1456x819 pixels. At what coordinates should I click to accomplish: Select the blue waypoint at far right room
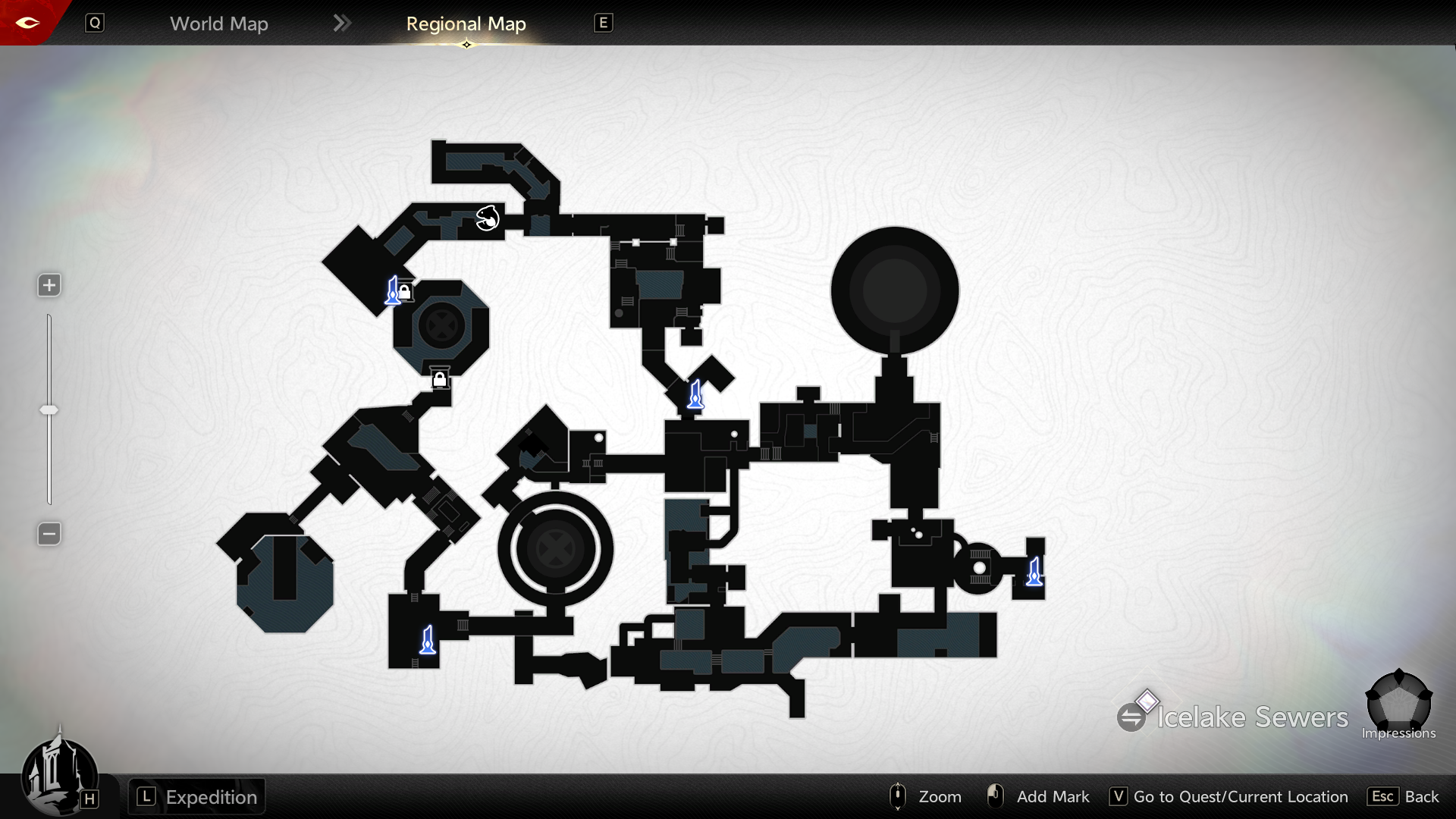(x=1034, y=572)
